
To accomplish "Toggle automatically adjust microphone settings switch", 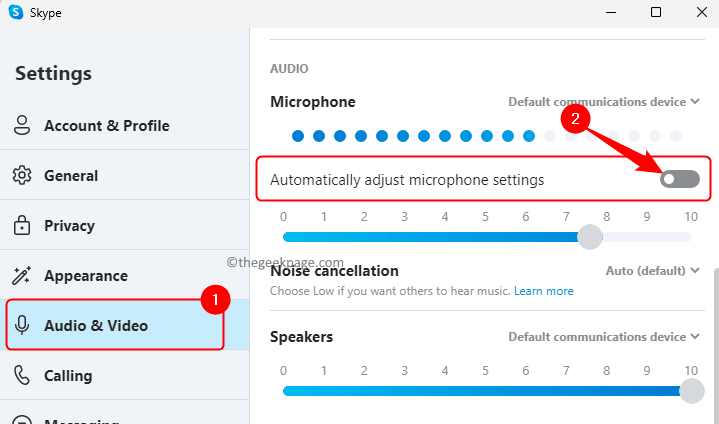I will click(680, 180).
